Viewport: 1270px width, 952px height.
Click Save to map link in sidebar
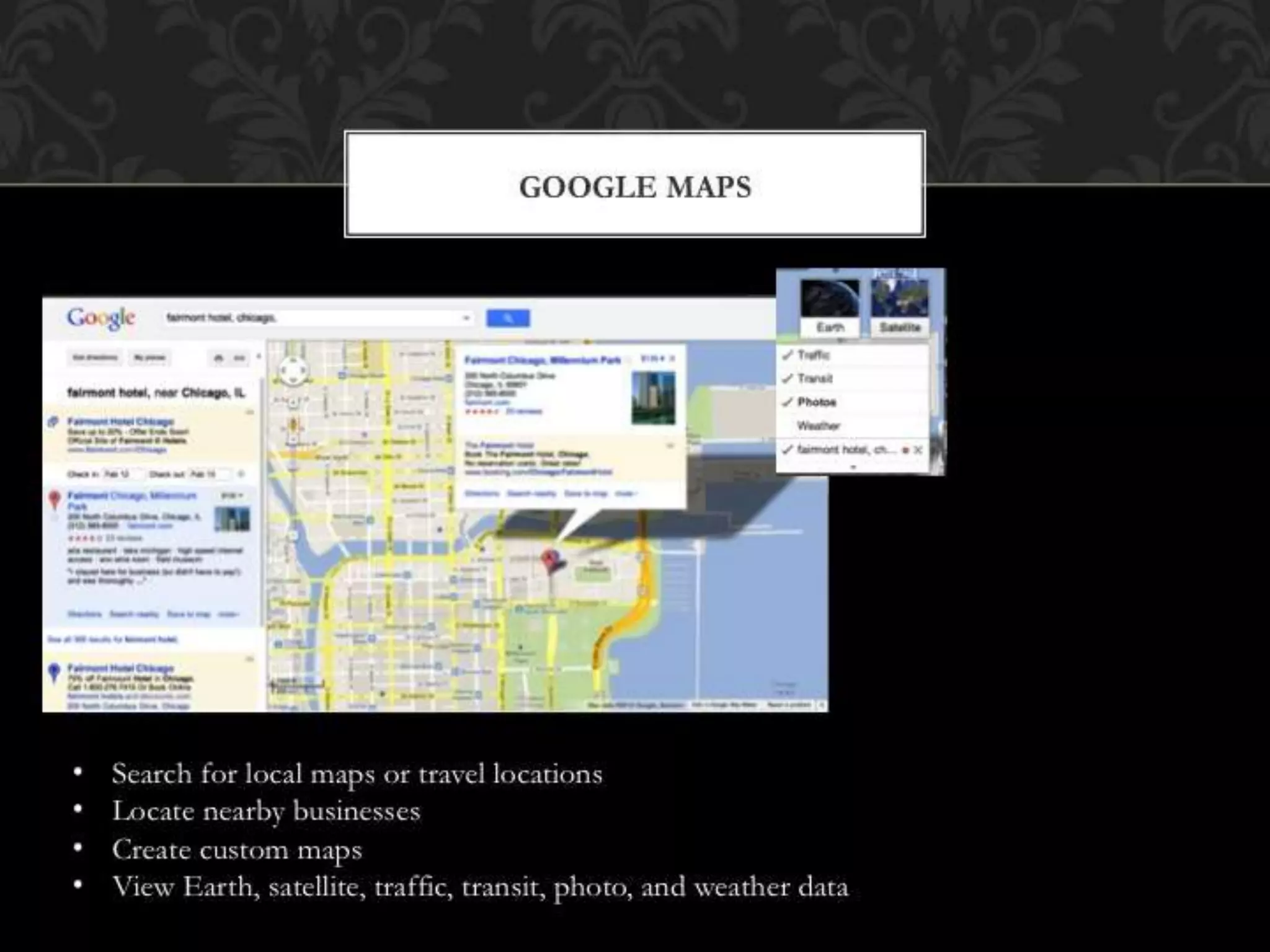click(x=188, y=614)
